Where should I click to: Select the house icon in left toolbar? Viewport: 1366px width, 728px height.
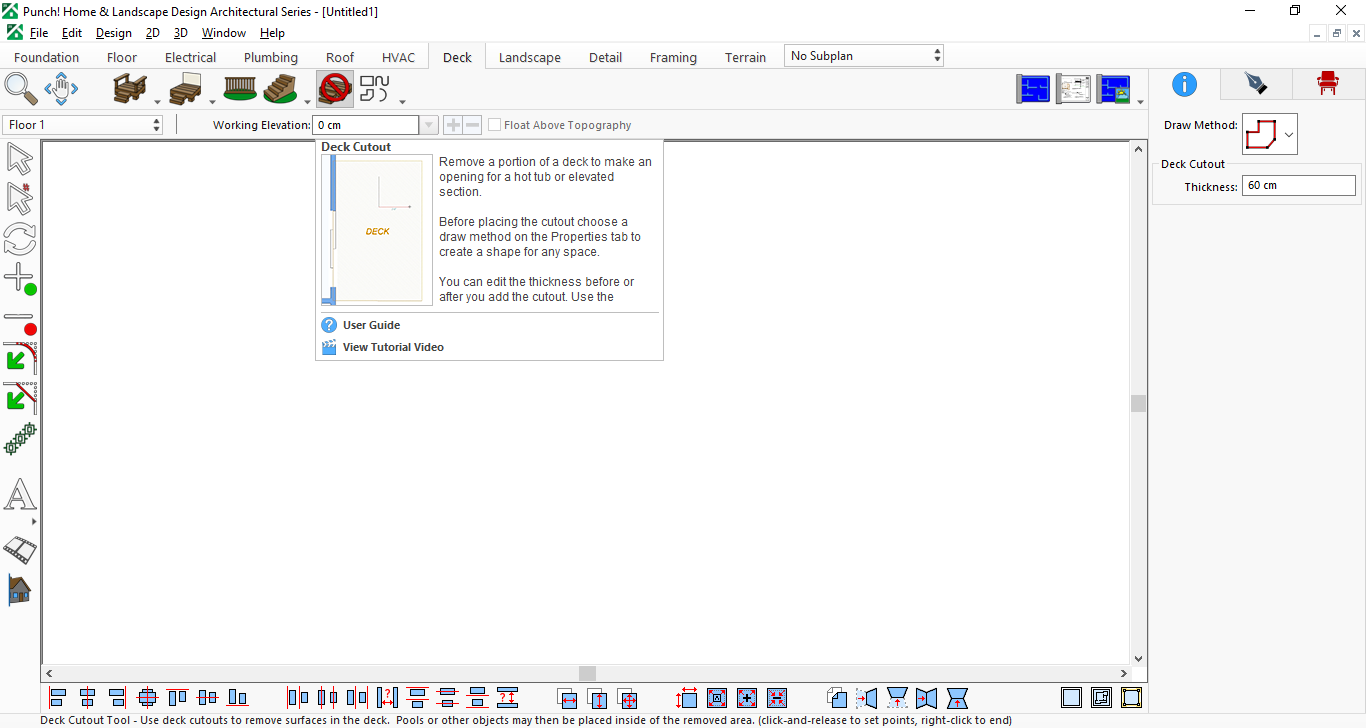19,590
